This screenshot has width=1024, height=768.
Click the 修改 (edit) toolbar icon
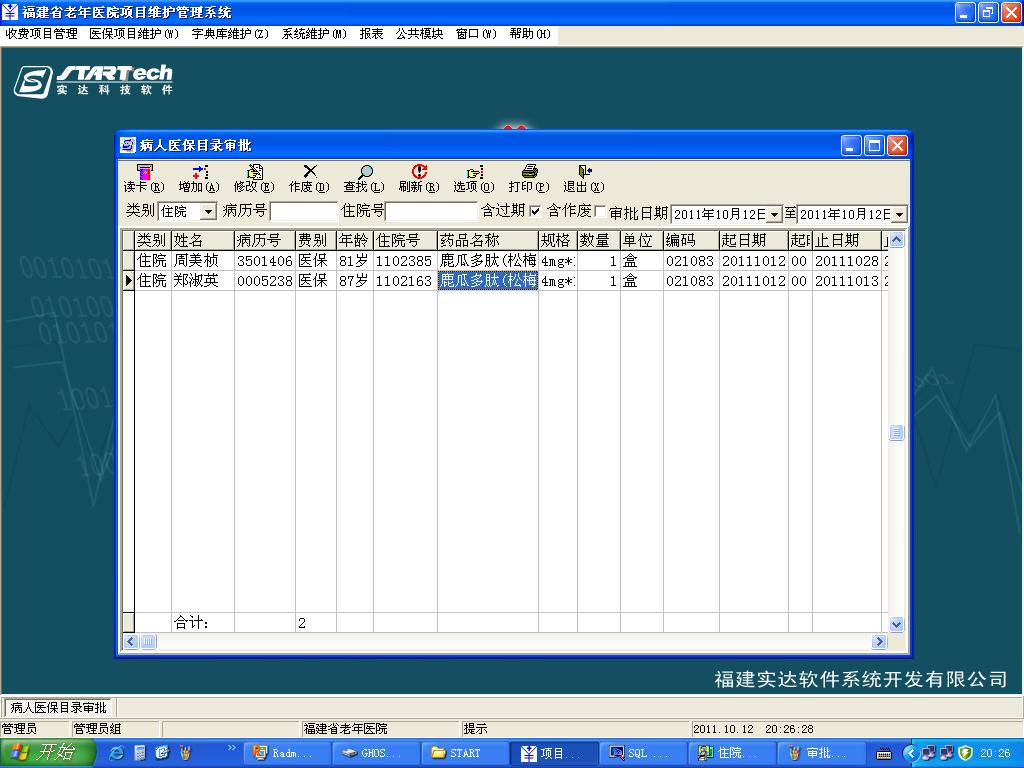[x=254, y=171]
